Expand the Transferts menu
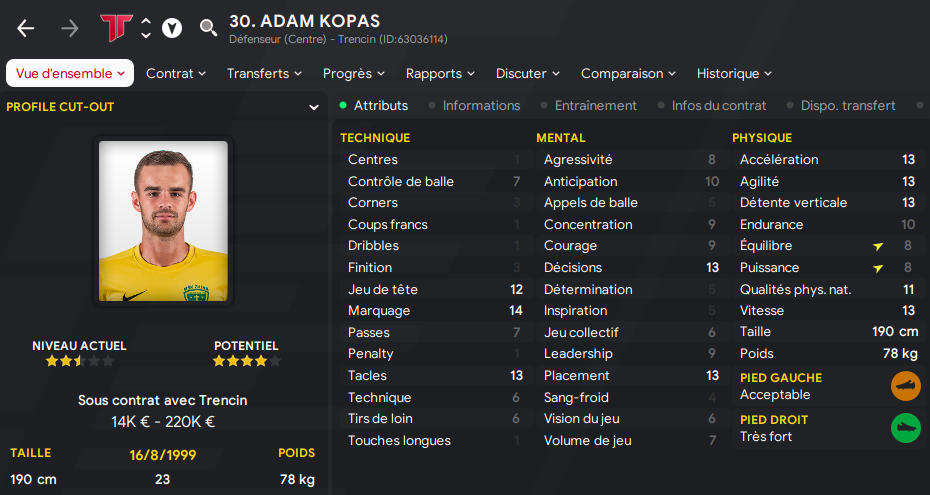Image resolution: width=930 pixels, height=495 pixels. click(x=264, y=73)
